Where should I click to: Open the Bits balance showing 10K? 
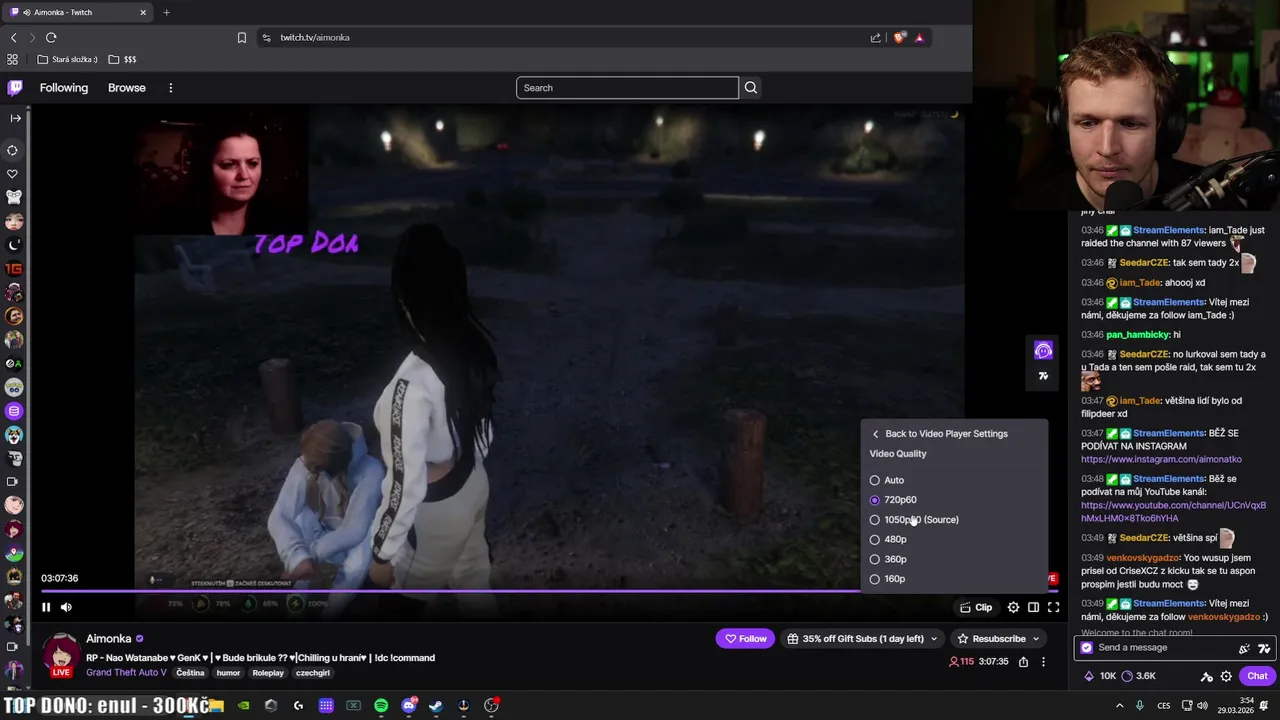[x=1100, y=676]
